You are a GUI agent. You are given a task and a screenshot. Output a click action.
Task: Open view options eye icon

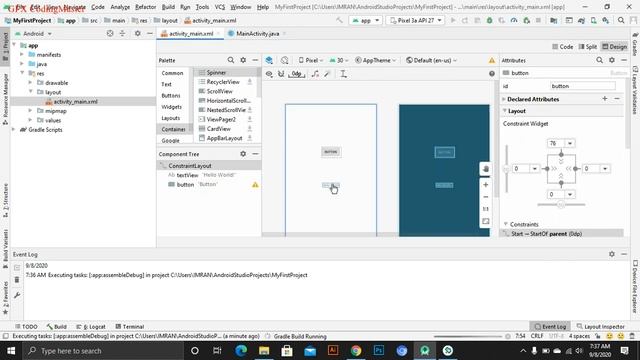pos(269,74)
